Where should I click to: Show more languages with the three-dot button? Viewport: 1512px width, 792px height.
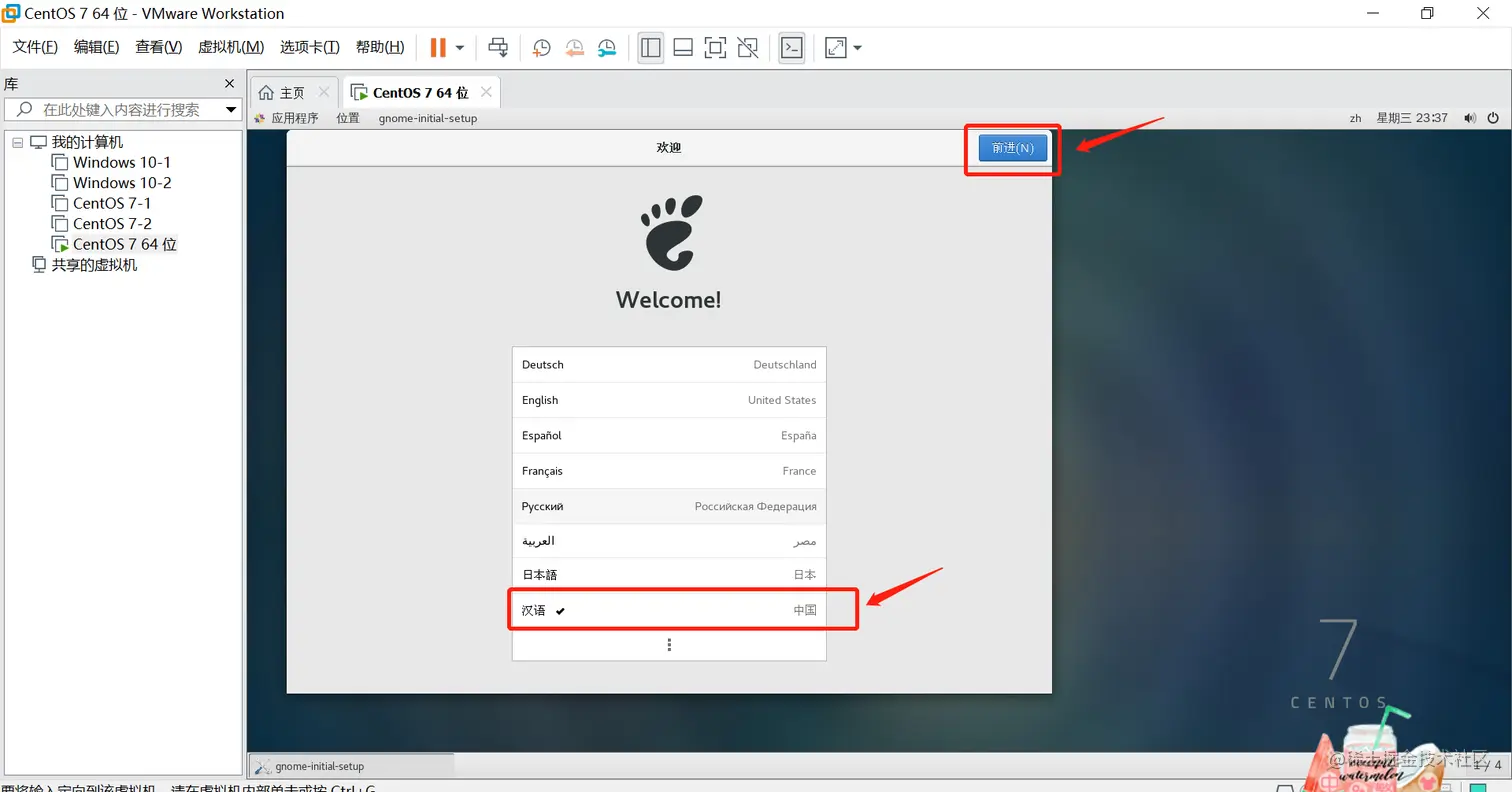click(x=669, y=645)
